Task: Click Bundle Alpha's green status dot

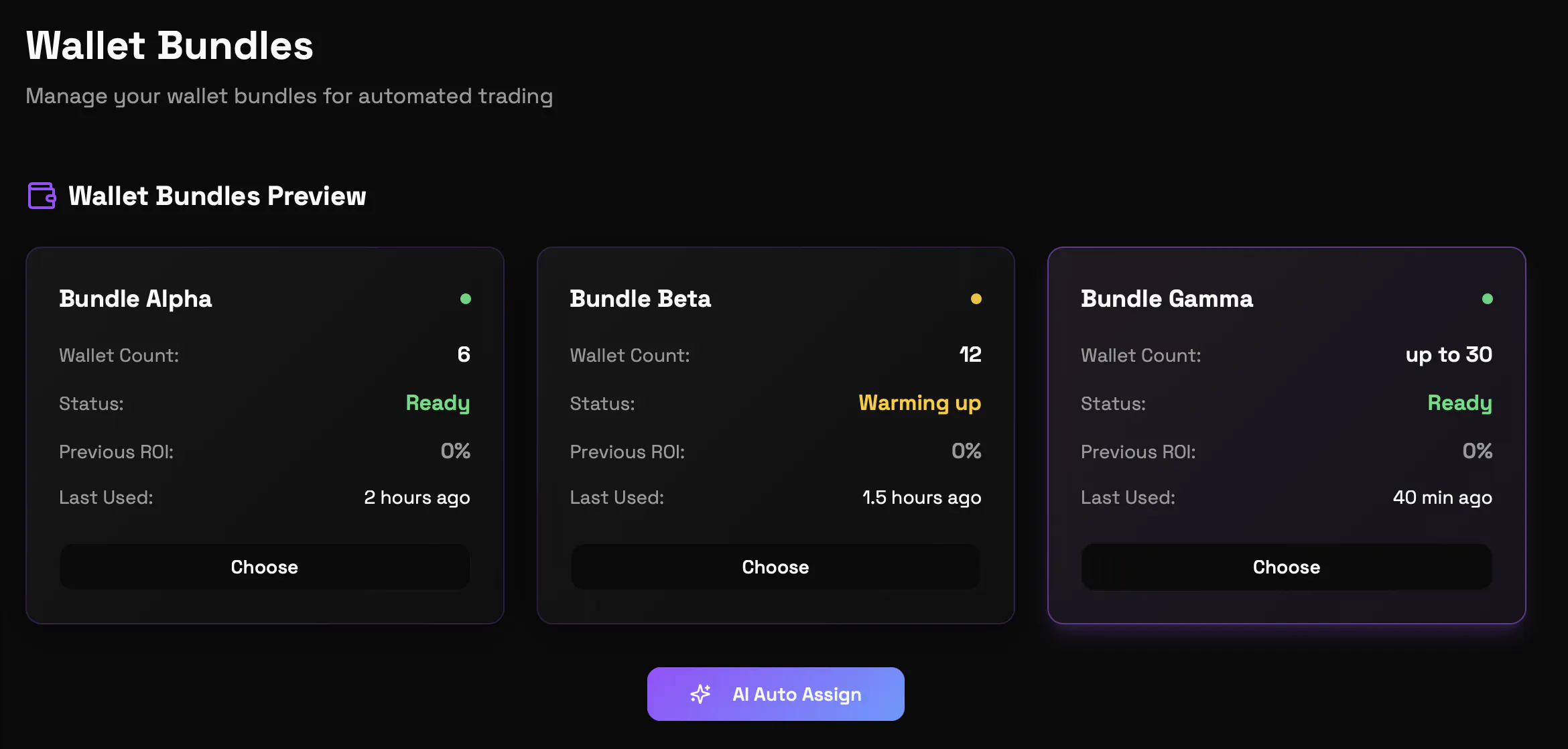Action: 466,299
